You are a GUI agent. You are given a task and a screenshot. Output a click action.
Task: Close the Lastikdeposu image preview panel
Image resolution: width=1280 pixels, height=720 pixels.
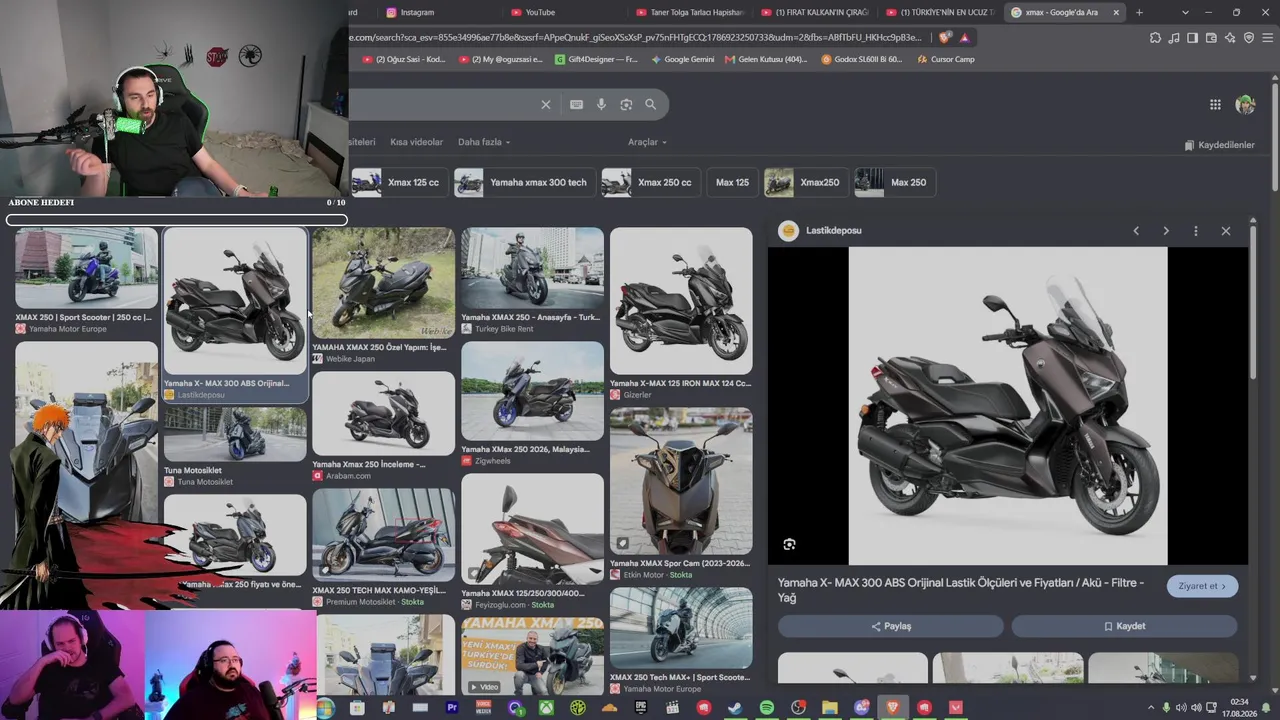(1226, 231)
